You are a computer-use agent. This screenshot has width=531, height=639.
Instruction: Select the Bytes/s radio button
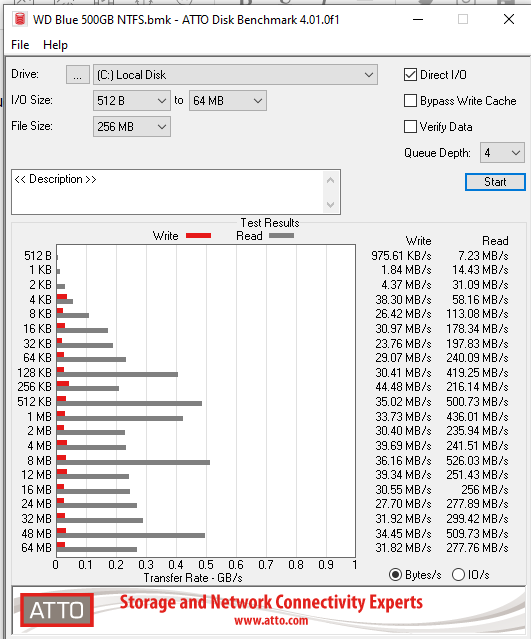(395, 575)
